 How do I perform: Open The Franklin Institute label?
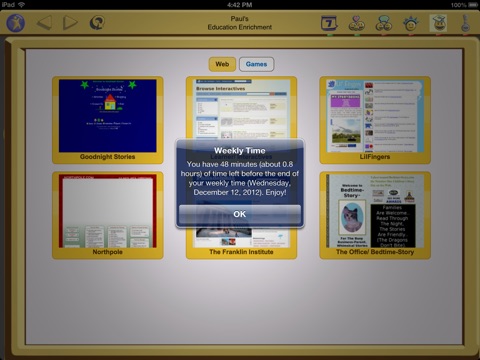241,252
